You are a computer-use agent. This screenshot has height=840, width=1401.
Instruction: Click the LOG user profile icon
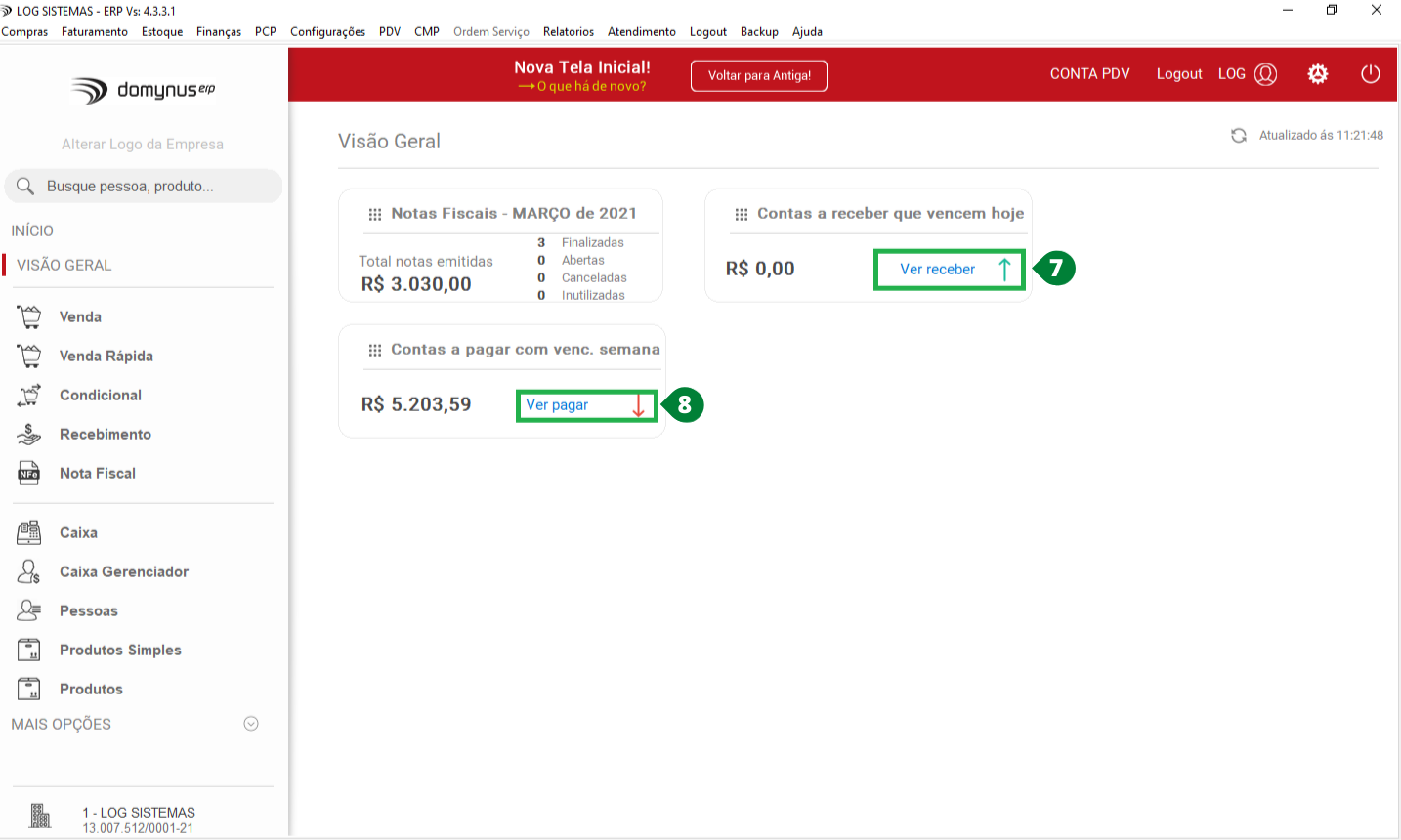pyautogui.click(x=1266, y=74)
